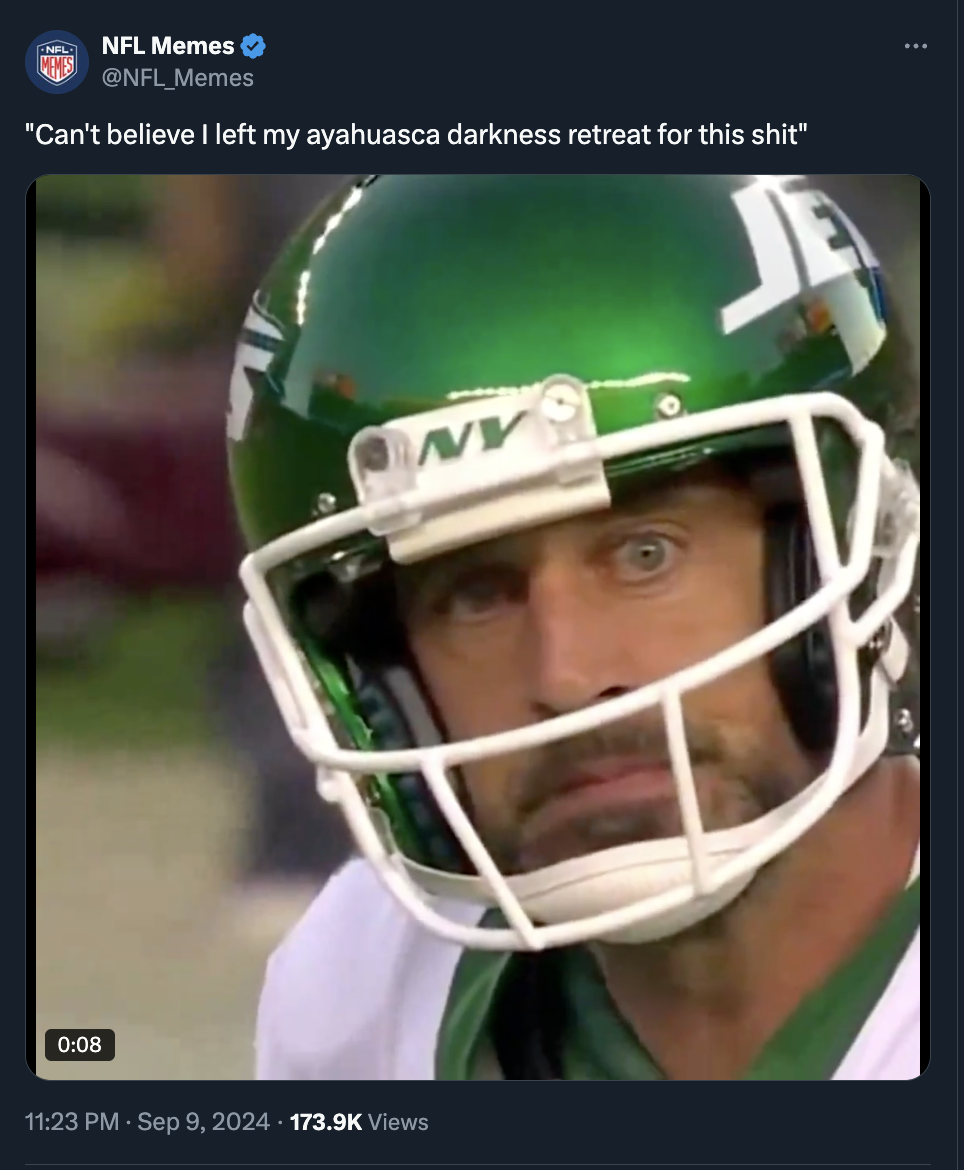Click the video time indicator overlay
This screenshot has height=1170, width=964.
pyautogui.click(x=80, y=1046)
